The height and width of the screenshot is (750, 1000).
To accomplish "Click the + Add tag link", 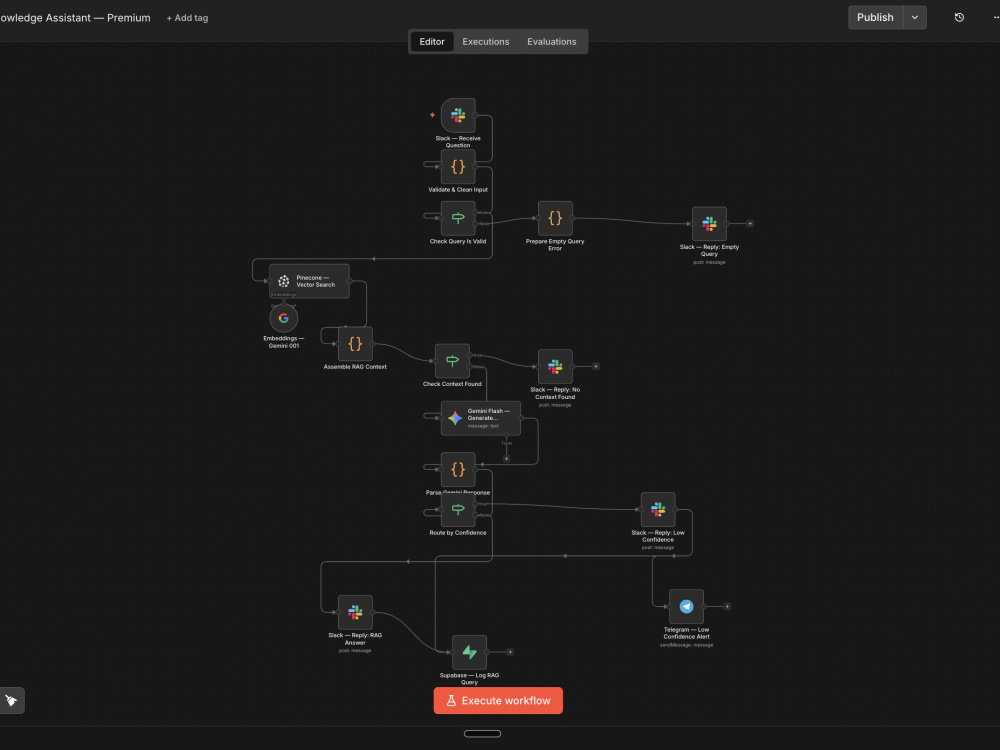I will (188, 18).
